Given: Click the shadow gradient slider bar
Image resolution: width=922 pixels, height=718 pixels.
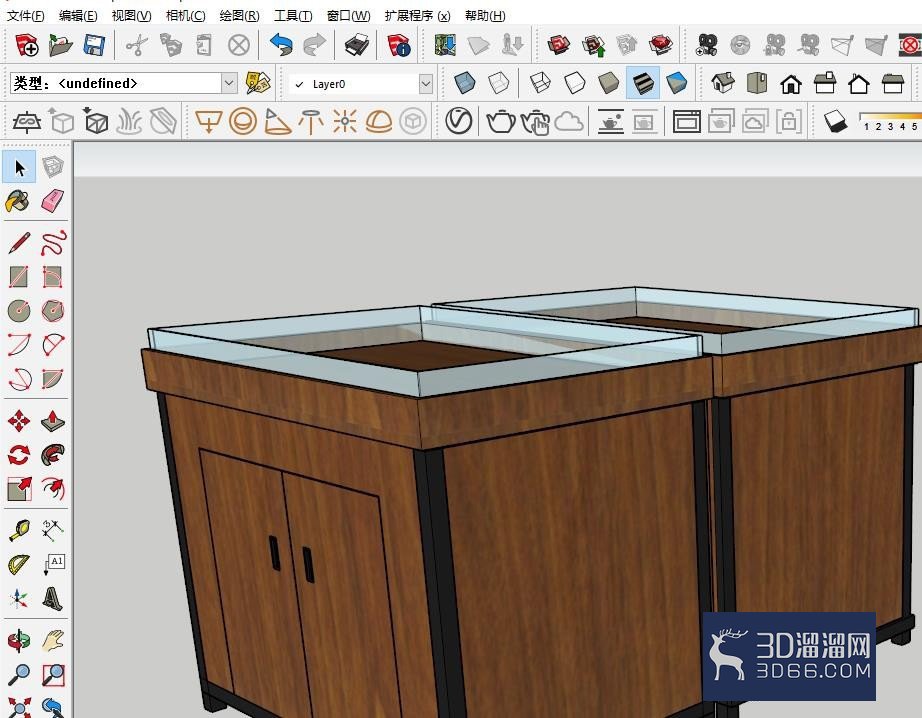Looking at the screenshot, I should click(890, 116).
